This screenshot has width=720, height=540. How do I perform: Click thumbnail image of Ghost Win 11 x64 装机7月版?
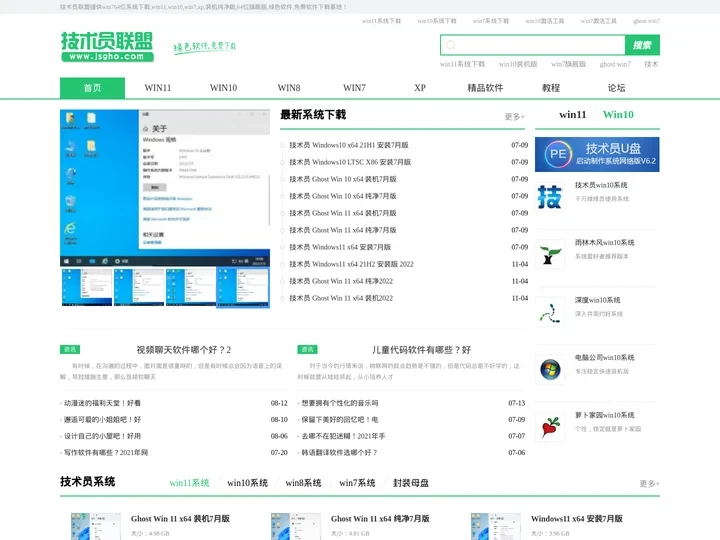point(96,527)
